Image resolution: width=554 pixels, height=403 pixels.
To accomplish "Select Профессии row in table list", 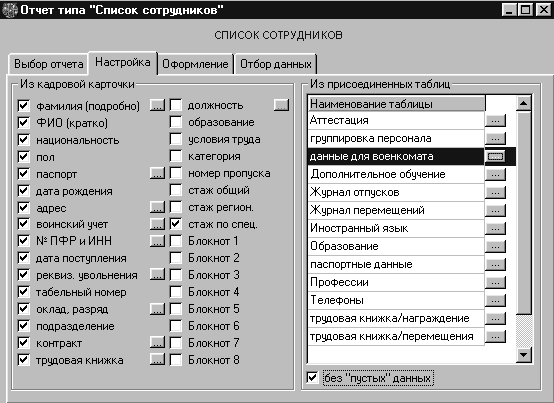I will 396,282.
